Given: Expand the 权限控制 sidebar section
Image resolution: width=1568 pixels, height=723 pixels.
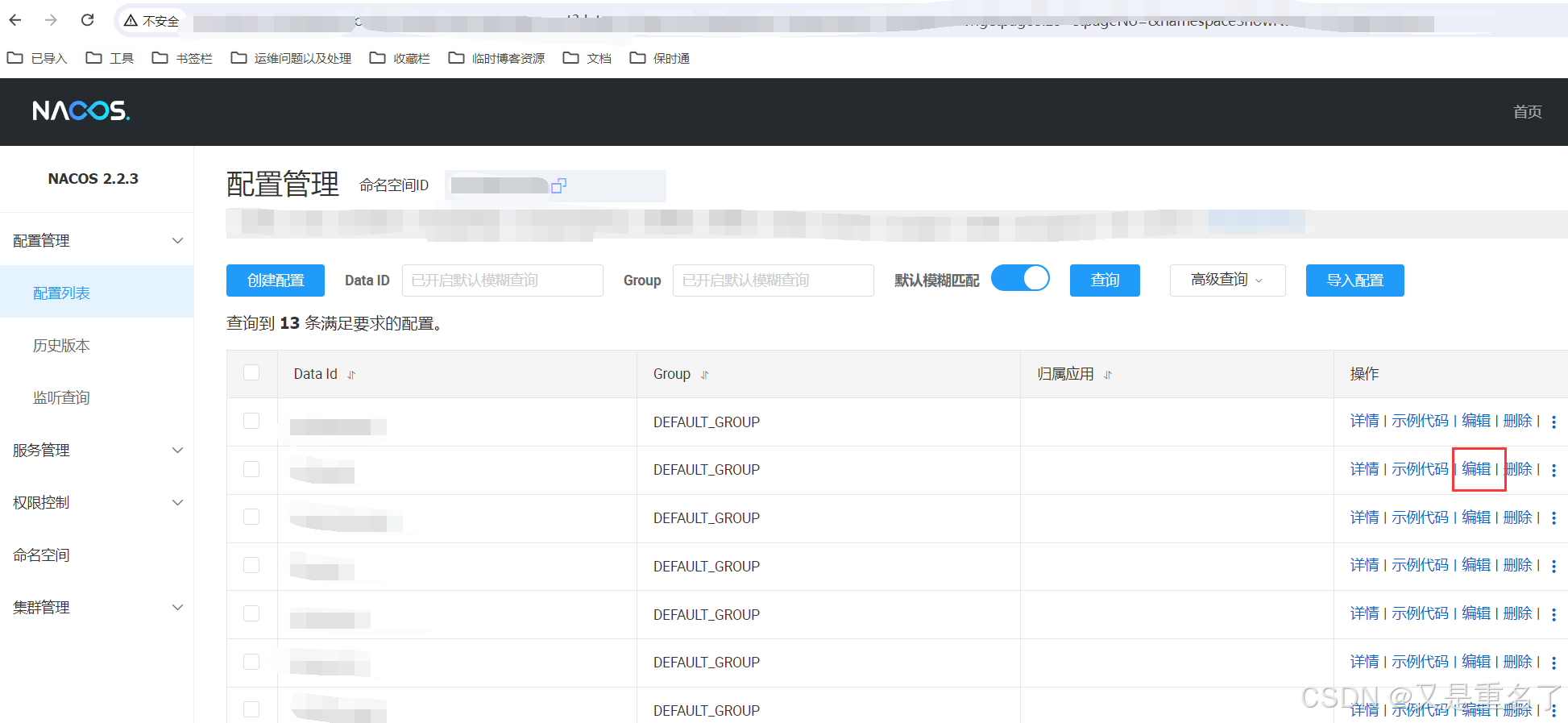Looking at the screenshot, I should pyautogui.click(x=97, y=502).
